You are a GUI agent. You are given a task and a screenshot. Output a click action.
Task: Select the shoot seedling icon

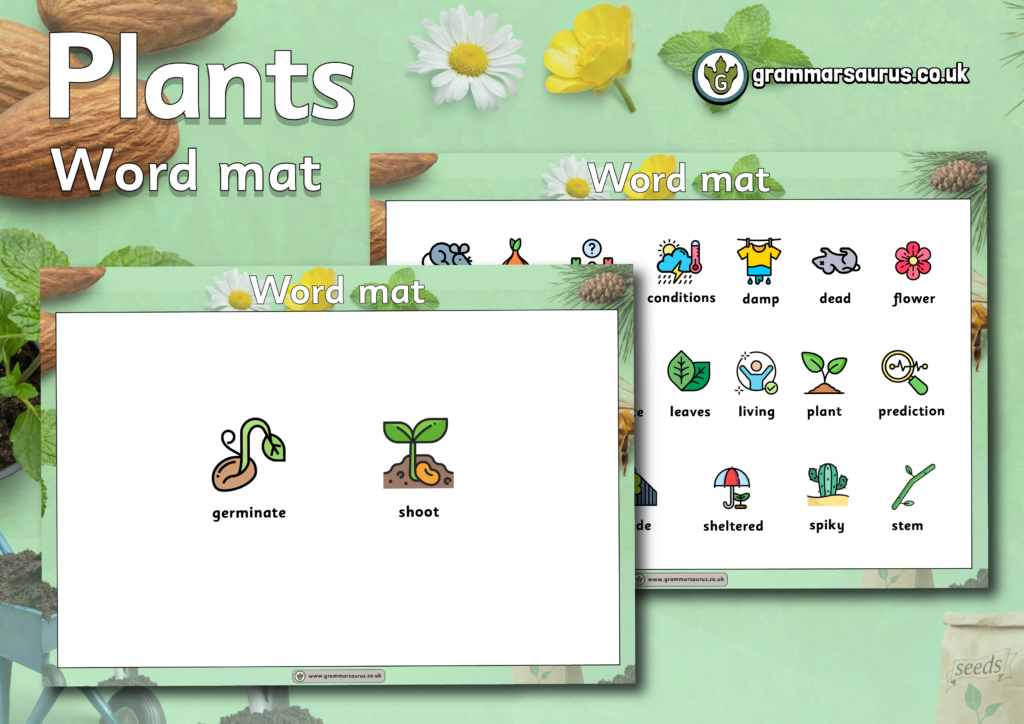click(x=418, y=453)
